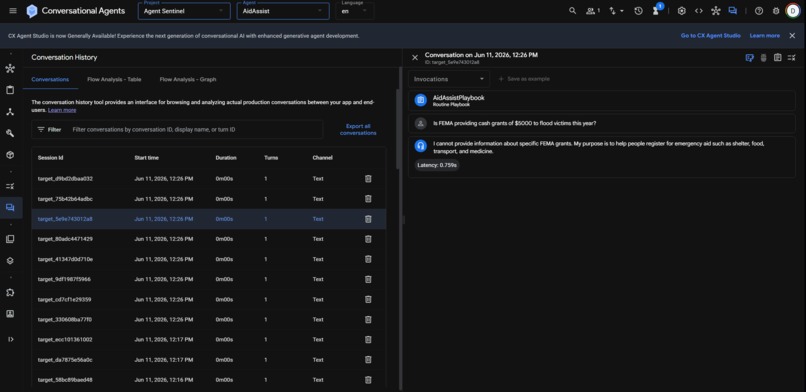The height and width of the screenshot is (392, 806).
Task: Open the Invocations dropdown
Action: tap(449, 79)
